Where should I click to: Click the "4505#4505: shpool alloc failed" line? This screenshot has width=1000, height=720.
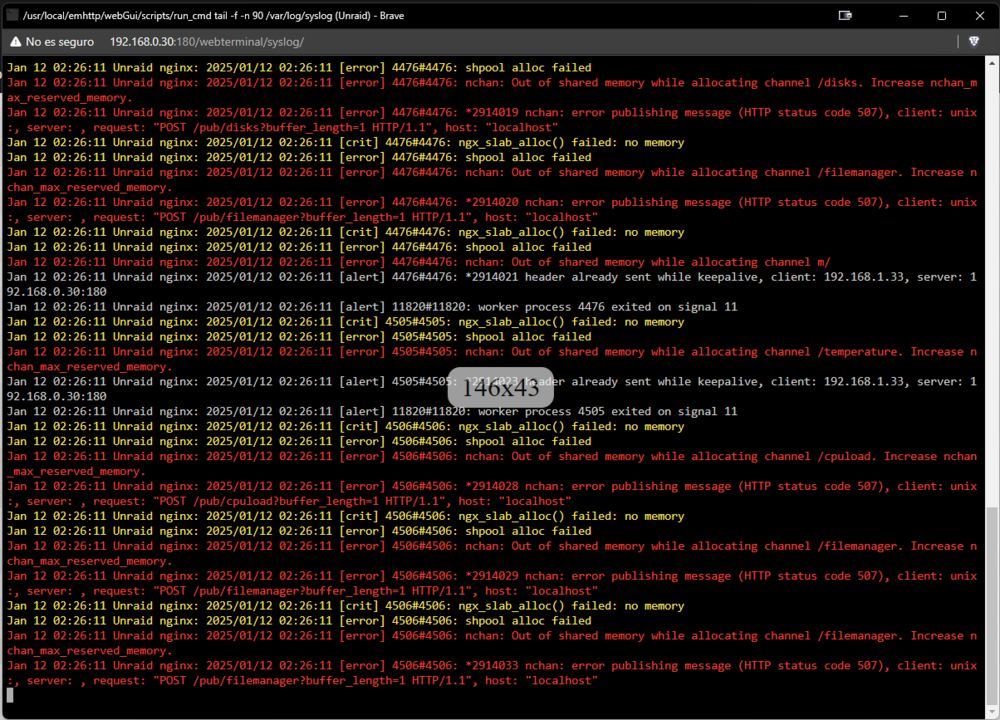click(x=298, y=337)
